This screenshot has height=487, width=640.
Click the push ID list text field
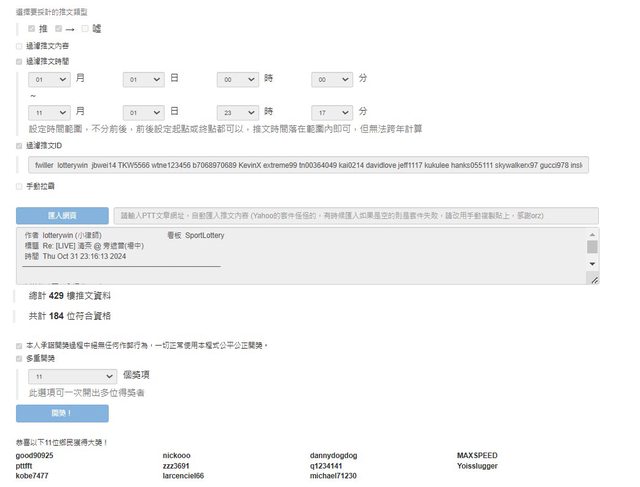[x=308, y=164]
